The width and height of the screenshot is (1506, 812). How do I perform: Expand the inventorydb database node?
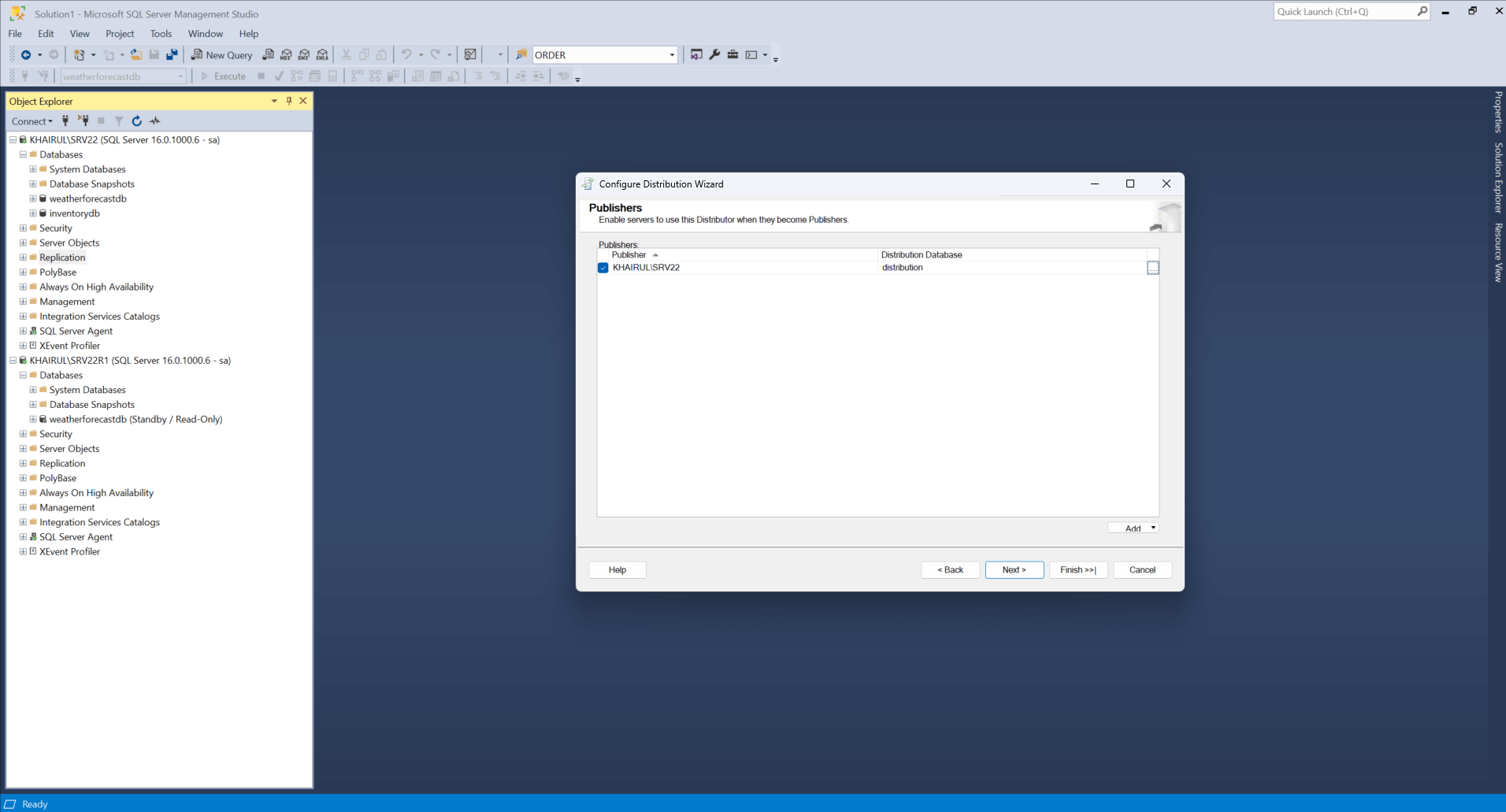coord(33,213)
